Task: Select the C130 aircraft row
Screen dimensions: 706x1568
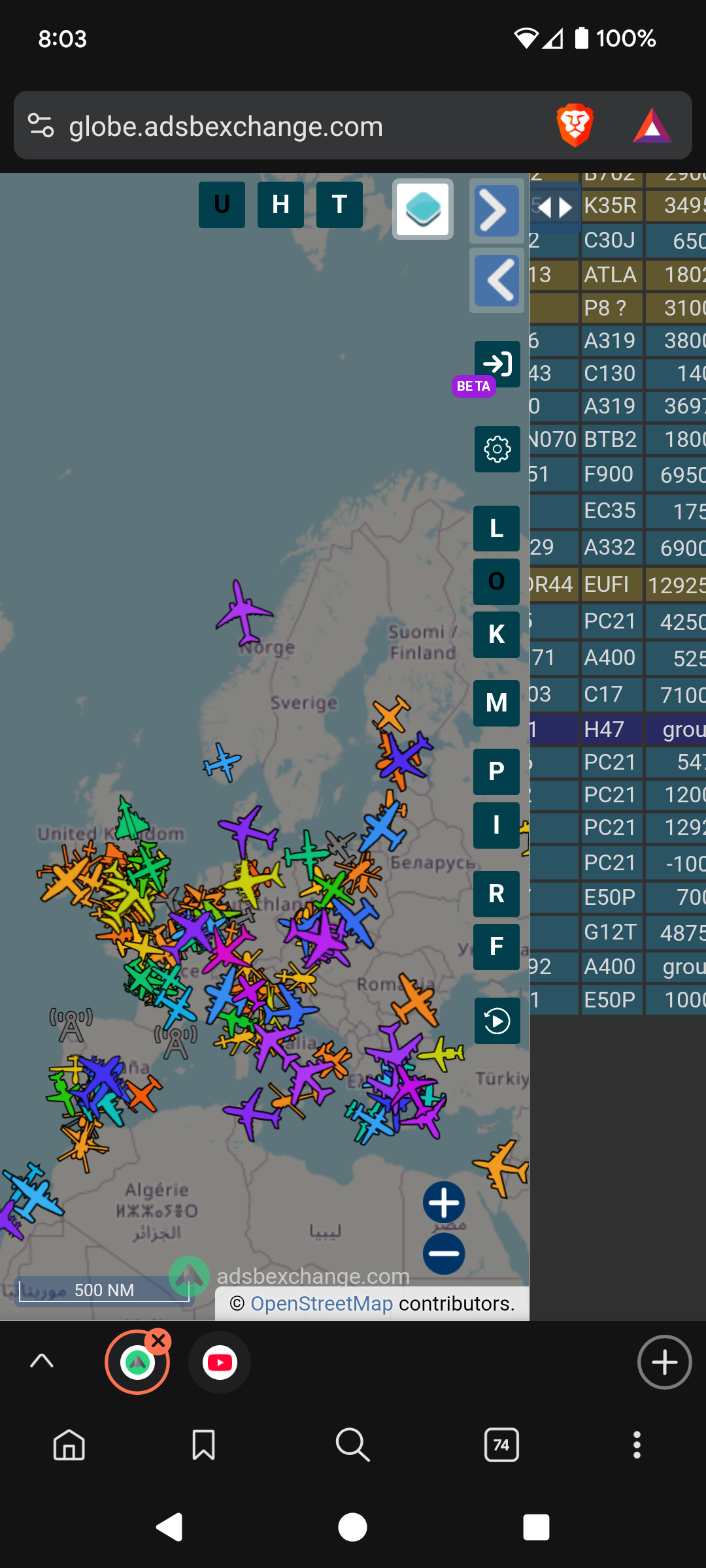Action: click(618, 374)
